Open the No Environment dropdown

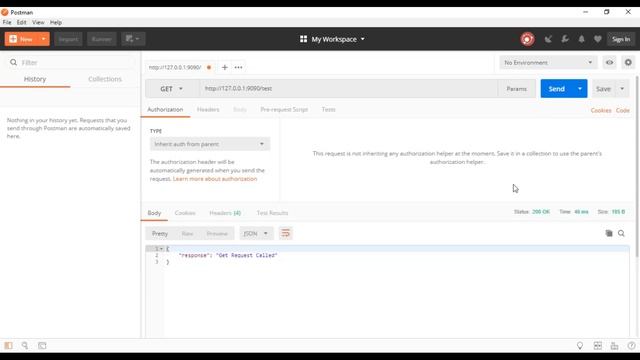point(548,62)
